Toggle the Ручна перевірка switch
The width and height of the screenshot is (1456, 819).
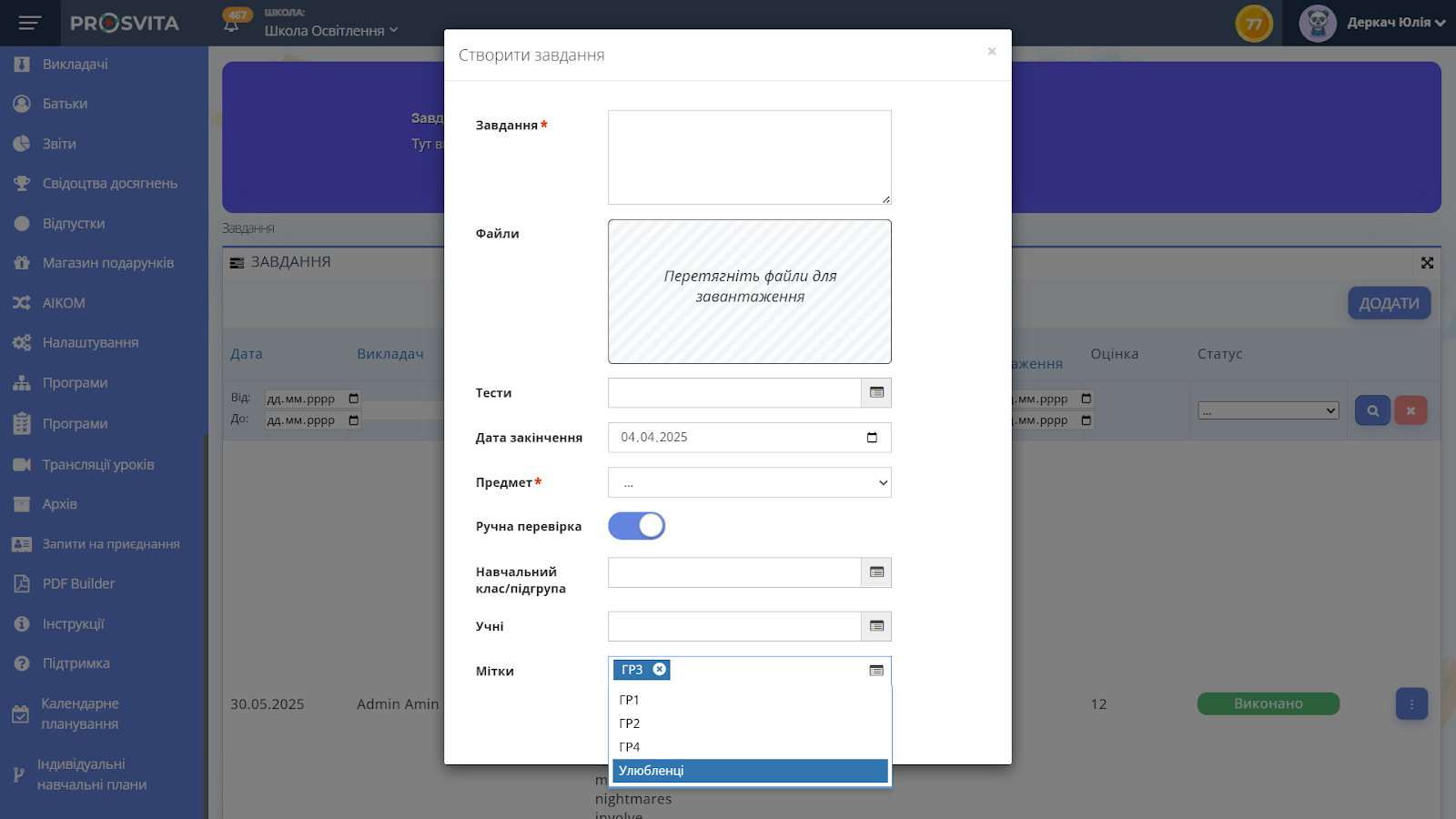(636, 526)
